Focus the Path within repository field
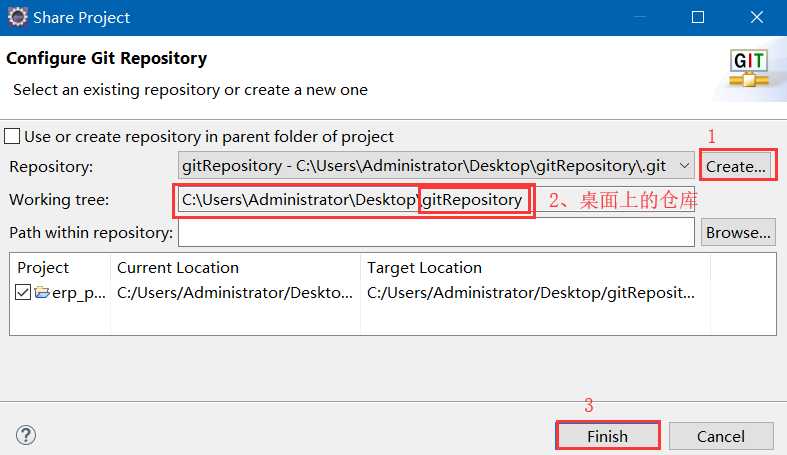Image resolution: width=787 pixels, height=455 pixels. pos(435,232)
